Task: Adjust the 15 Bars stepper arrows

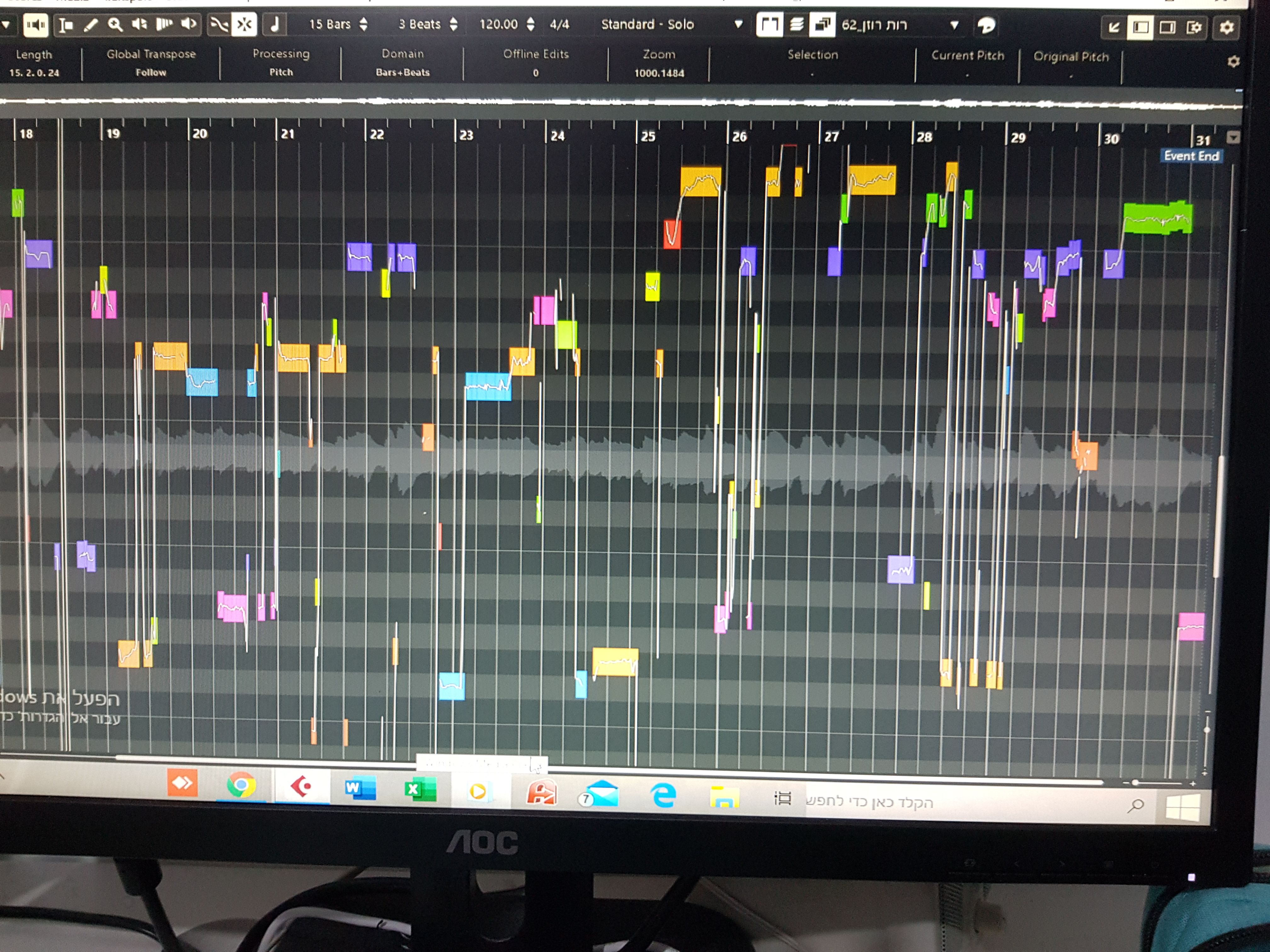Action: coord(363,24)
